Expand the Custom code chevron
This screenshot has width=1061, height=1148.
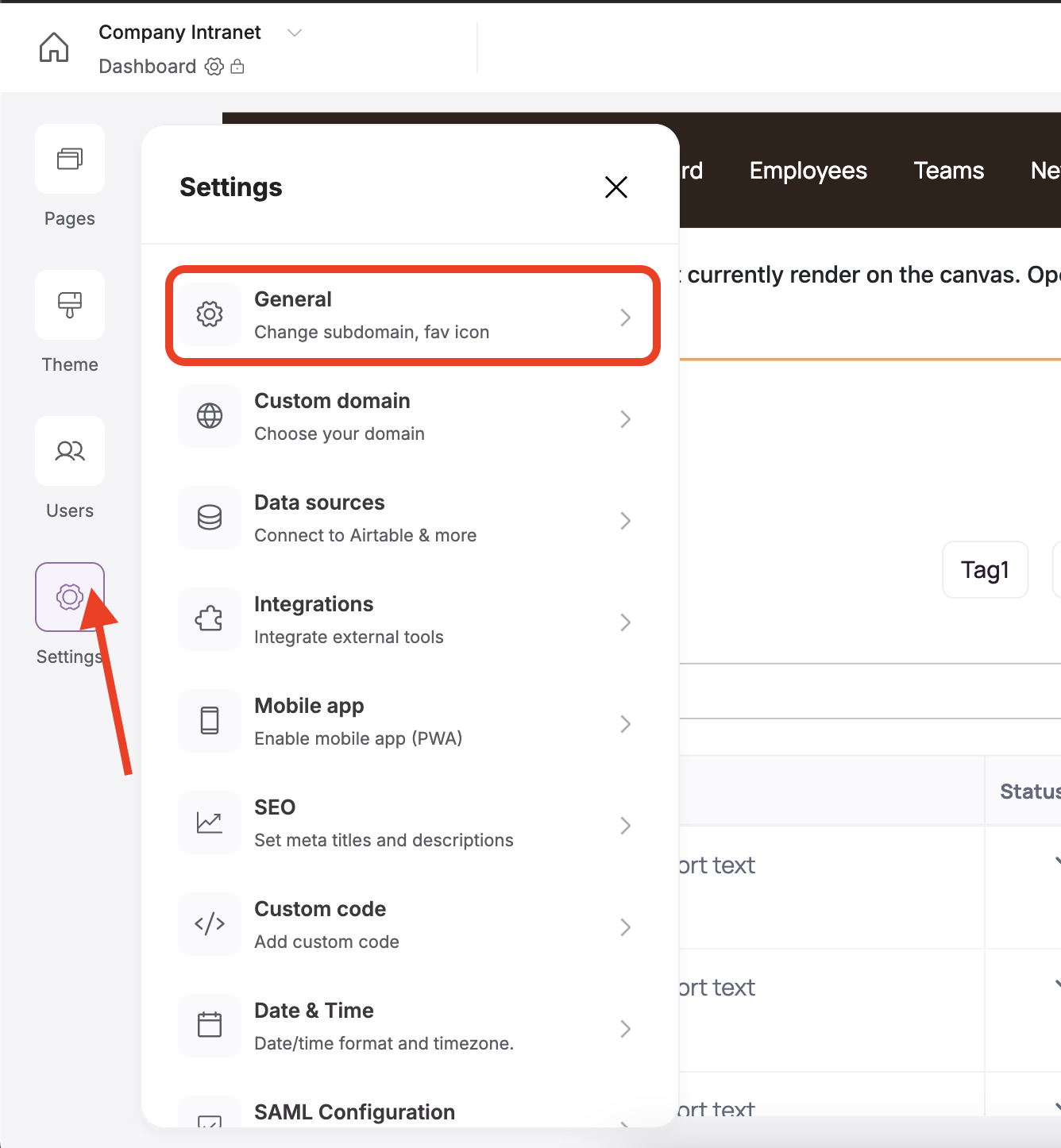pyautogui.click(x=626, y=927)
